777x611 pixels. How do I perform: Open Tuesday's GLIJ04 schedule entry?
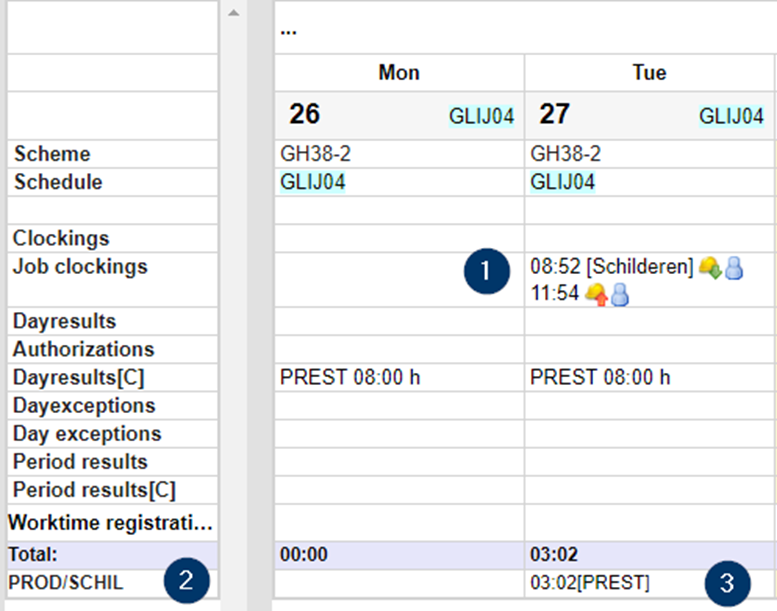[x=563, y=182]
